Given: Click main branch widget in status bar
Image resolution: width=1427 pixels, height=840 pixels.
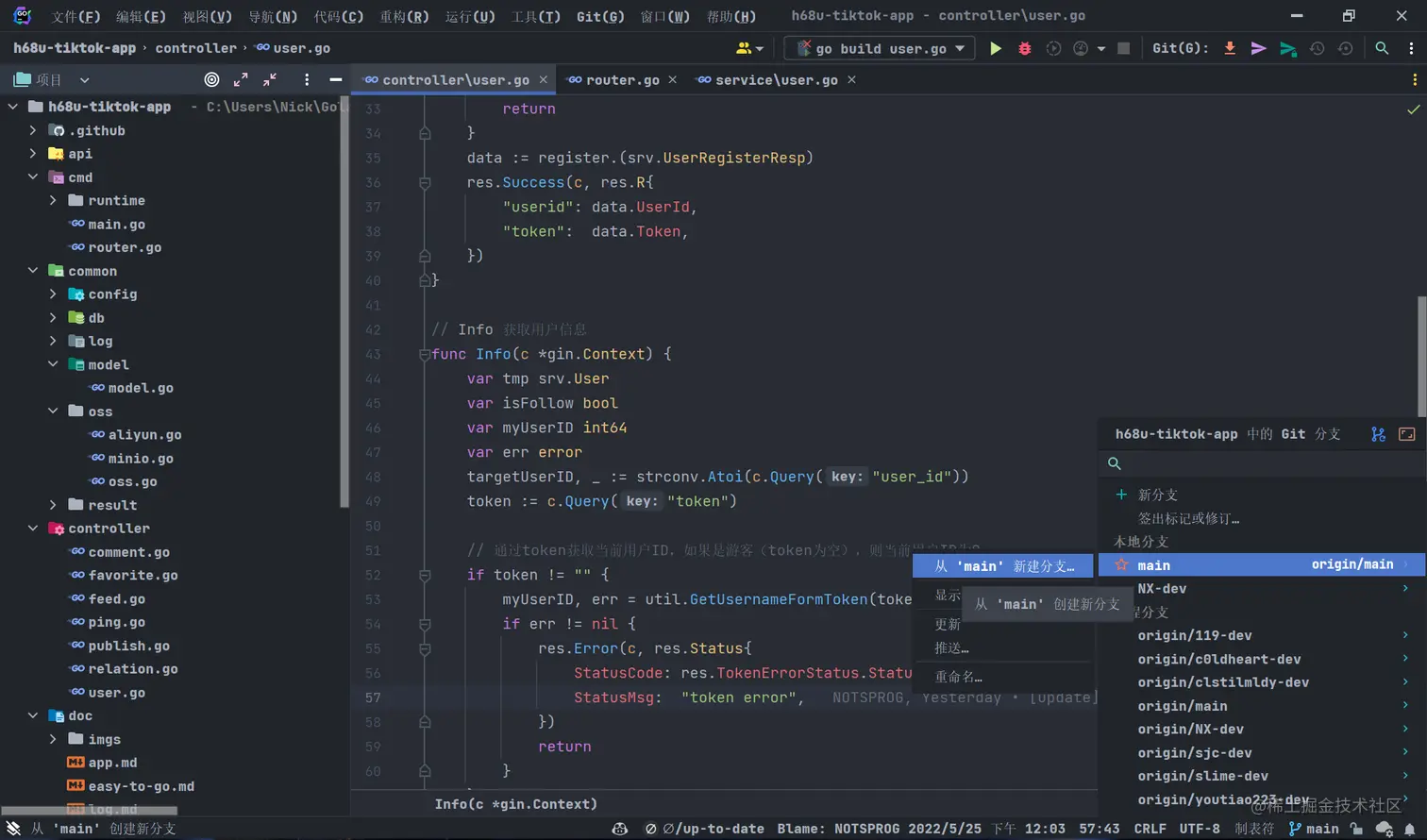Looking at the screenshot, I should point(1314,829).
